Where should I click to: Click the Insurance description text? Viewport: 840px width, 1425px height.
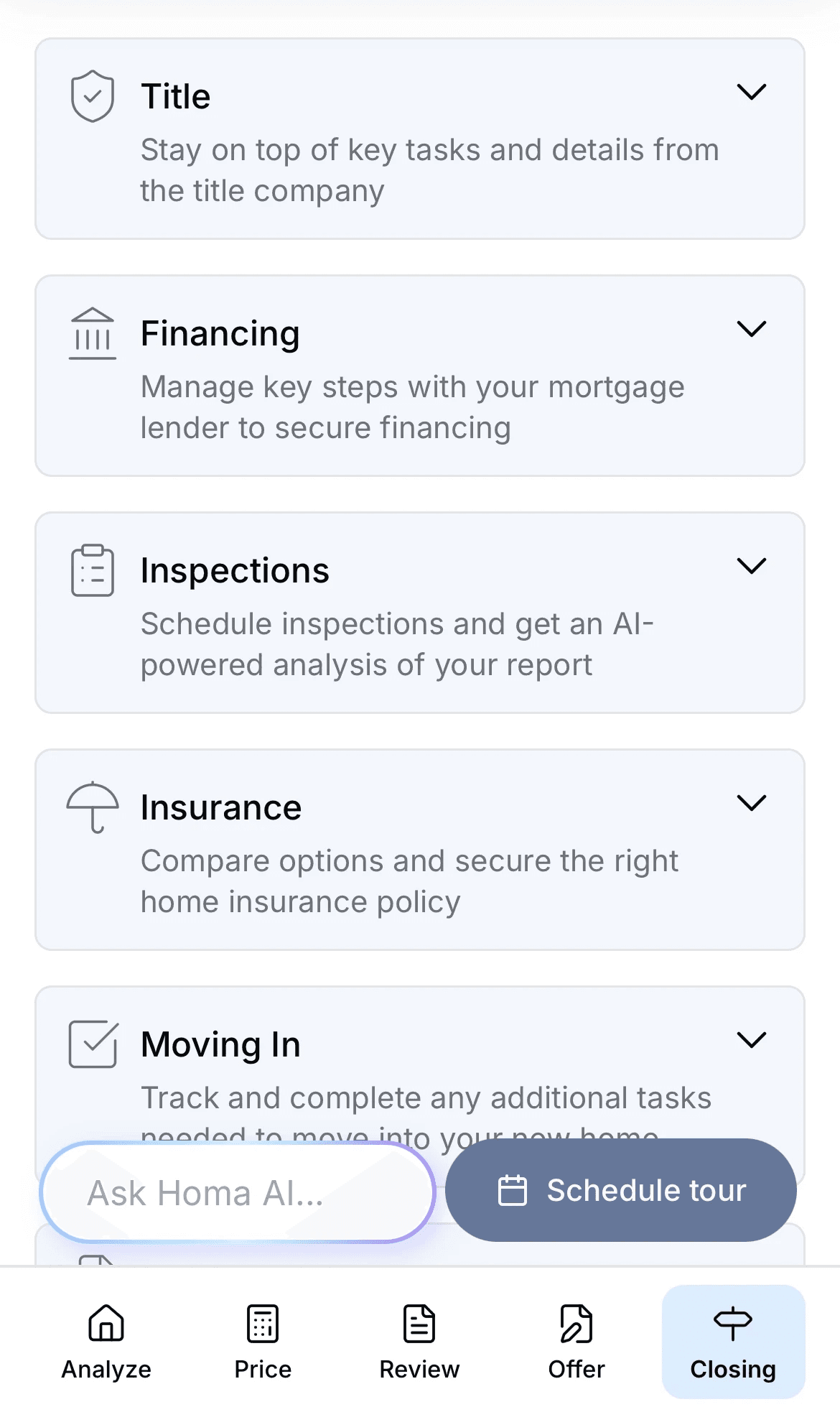pos(409,881)
